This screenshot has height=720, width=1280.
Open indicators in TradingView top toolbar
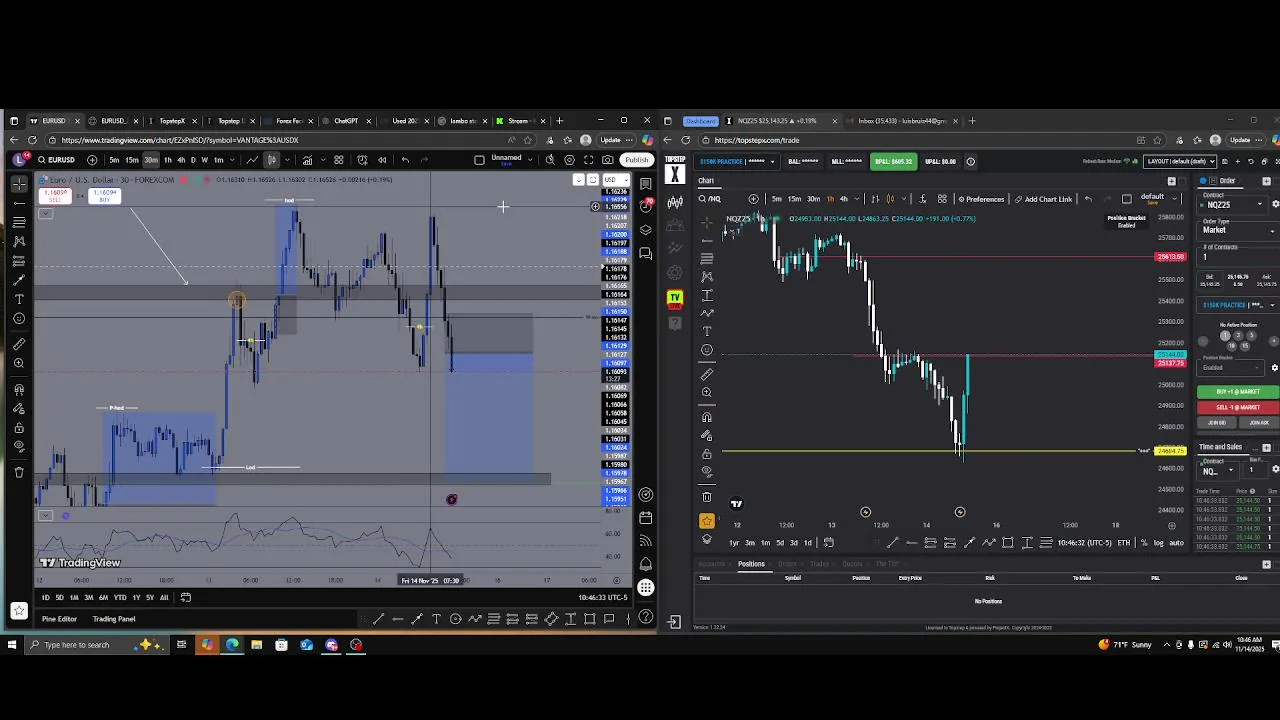[308, 160]
